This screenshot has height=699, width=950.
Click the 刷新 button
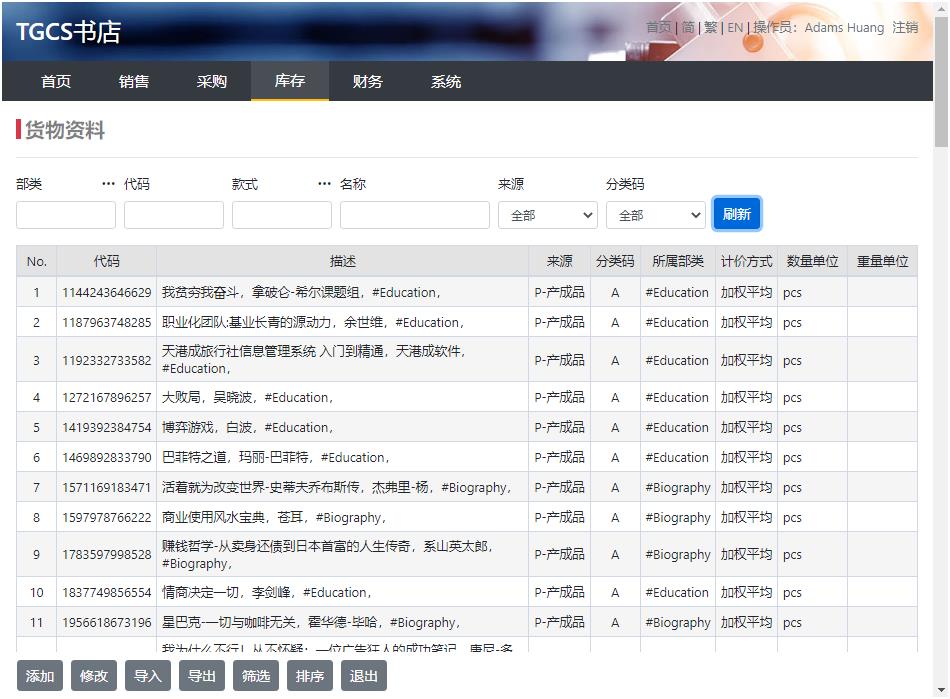click(x=737, y=214)
